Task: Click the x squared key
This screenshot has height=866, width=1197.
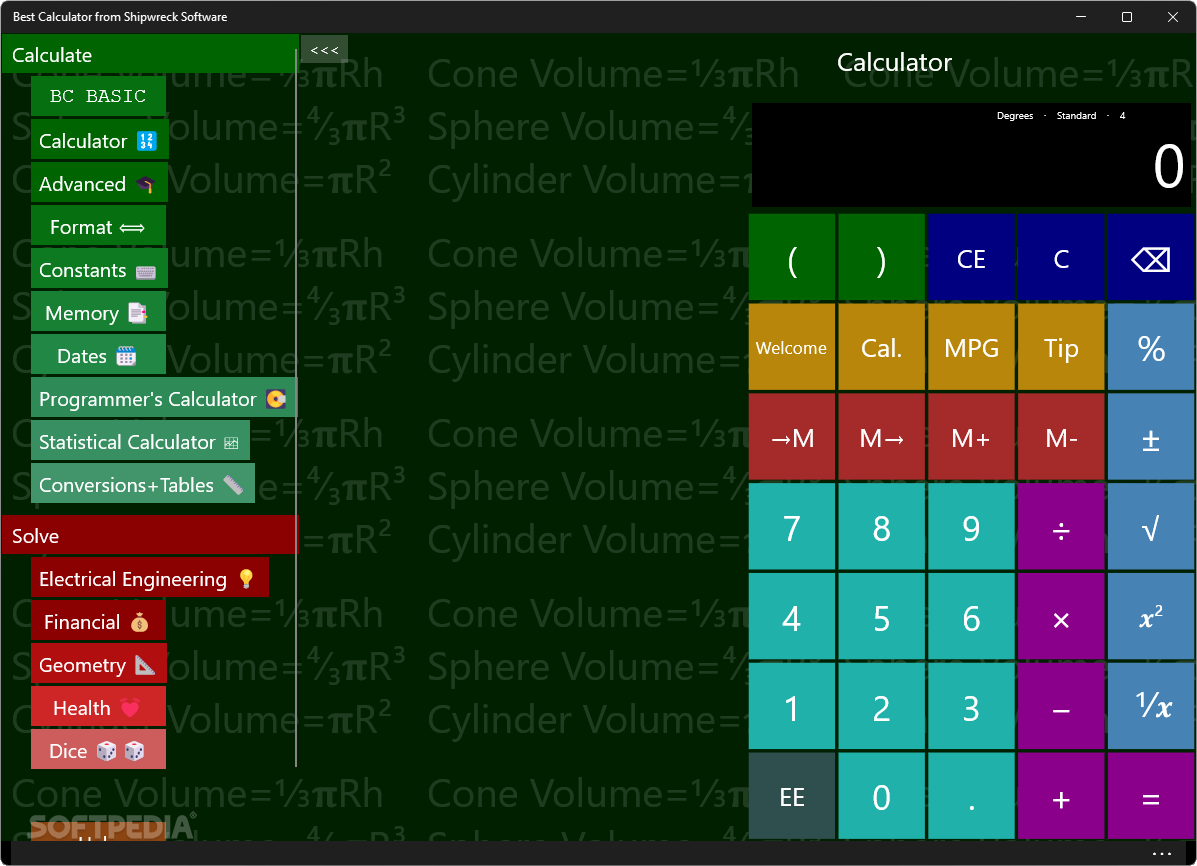Action: click(1150, 616)
